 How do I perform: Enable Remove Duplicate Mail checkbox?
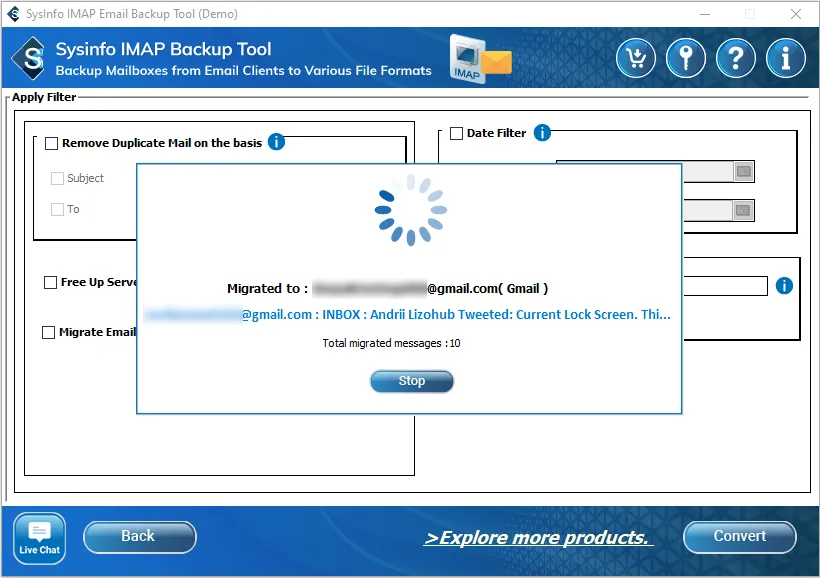click(x=52, y=143)
